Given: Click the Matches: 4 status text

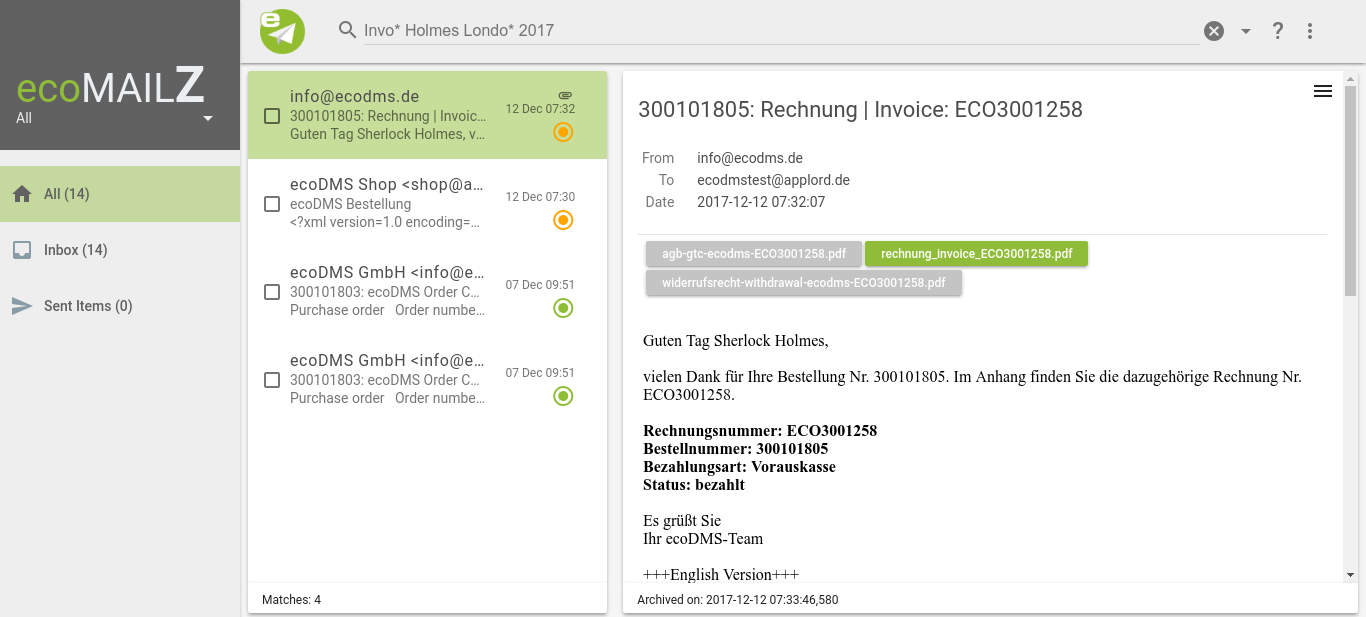Looking at the screenshot, I should coord(291,600).
